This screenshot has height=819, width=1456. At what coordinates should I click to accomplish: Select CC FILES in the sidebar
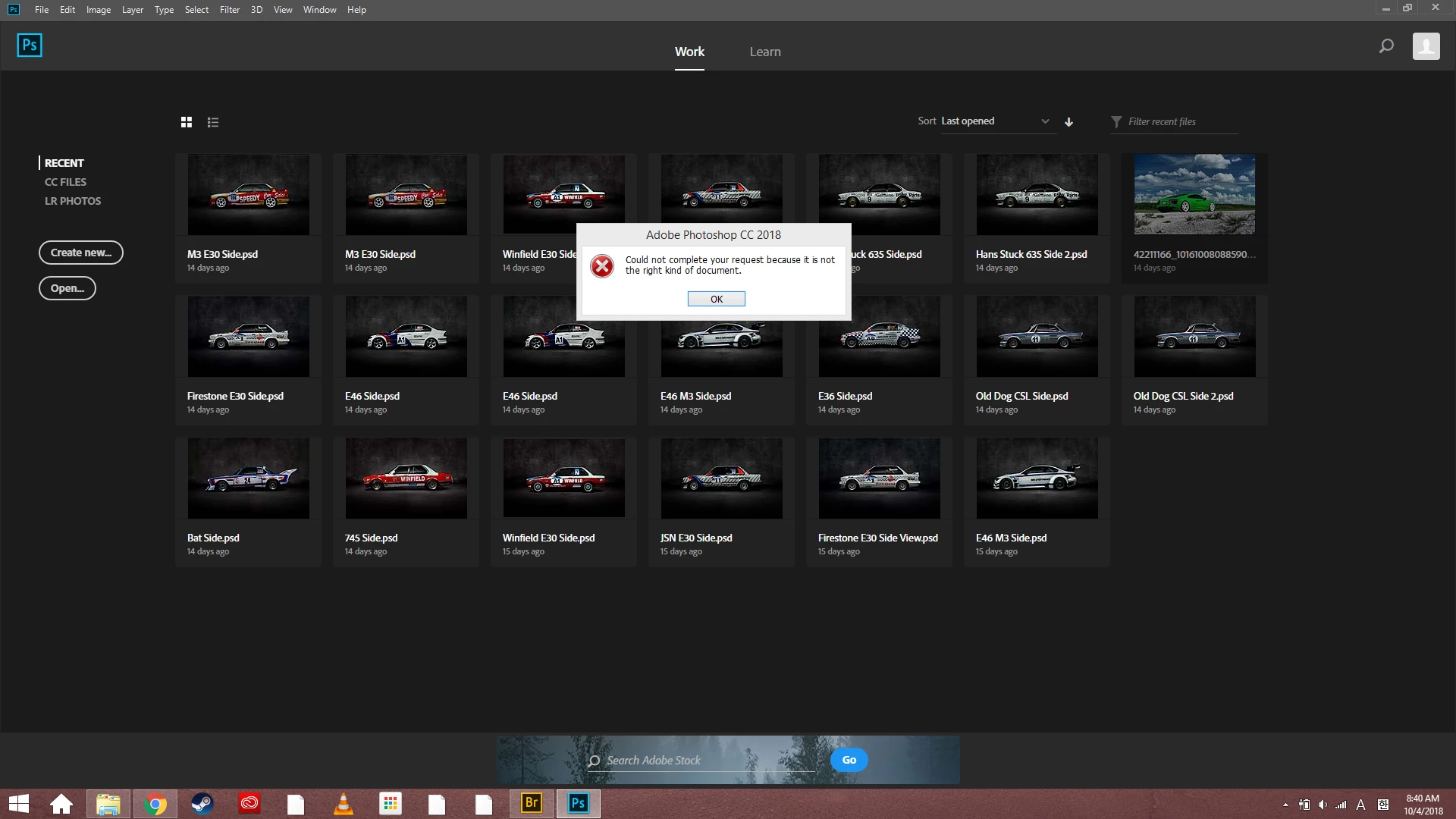pos(65,182)
